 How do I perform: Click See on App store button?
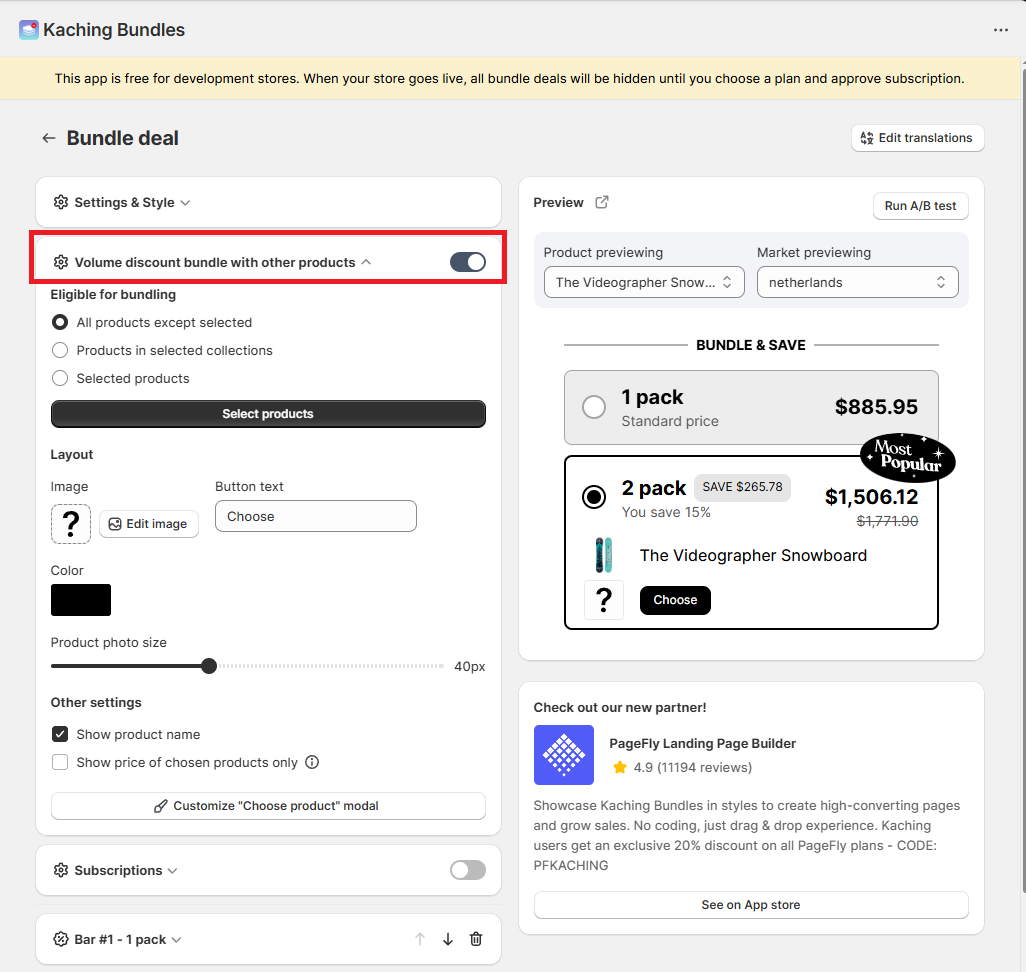751,905
